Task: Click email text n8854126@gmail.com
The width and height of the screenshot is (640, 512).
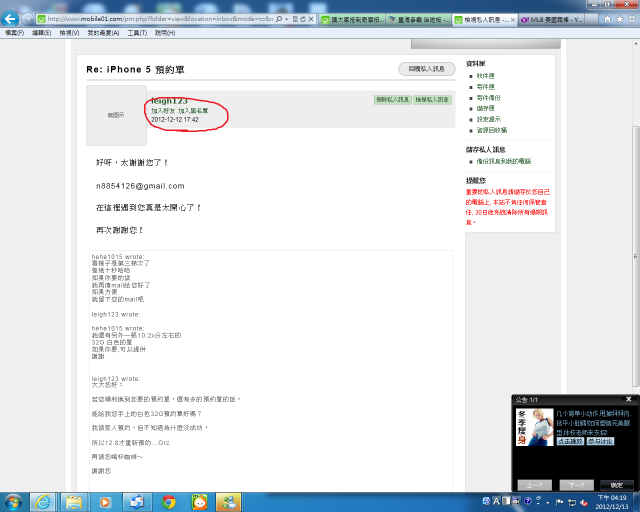Action: coord(140,186)
